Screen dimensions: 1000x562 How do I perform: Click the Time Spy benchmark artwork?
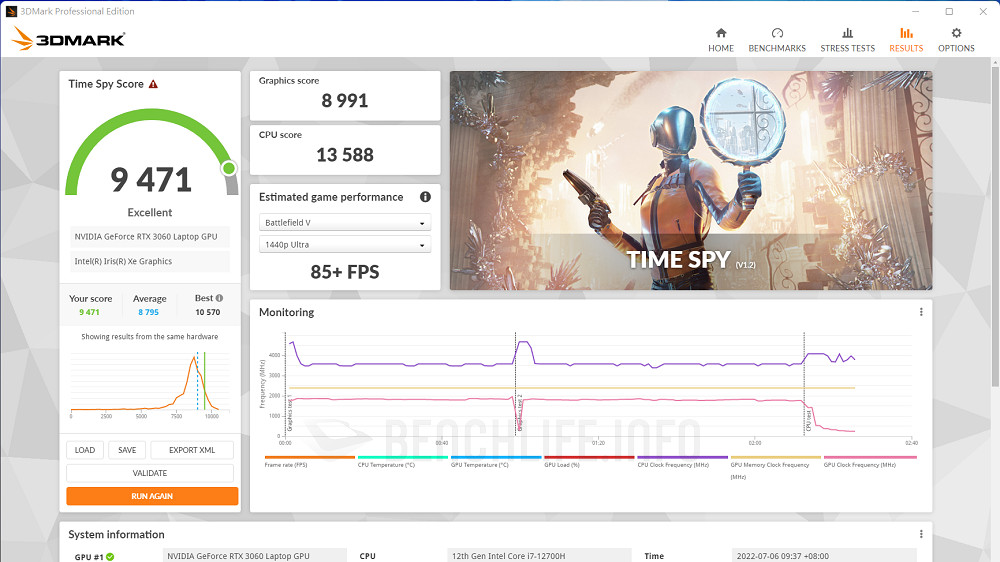690,180
